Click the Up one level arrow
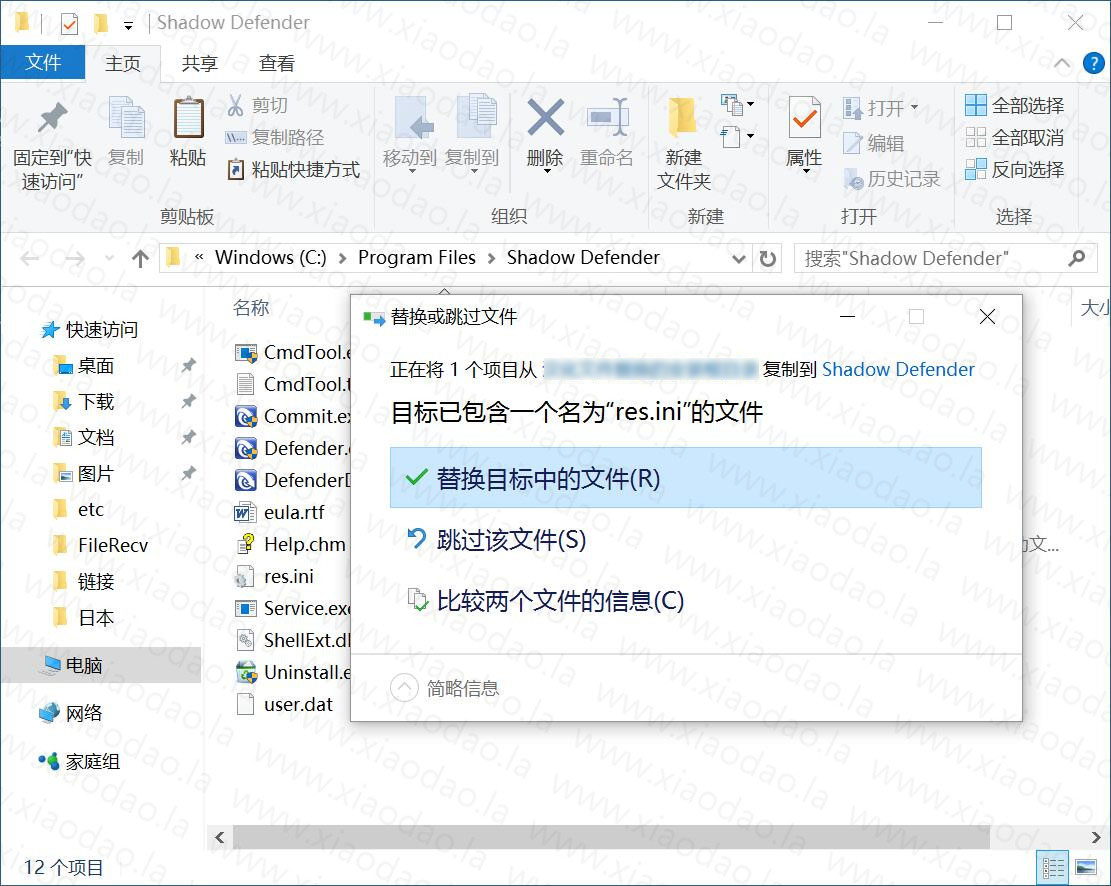The image size is (1111, 886). pyautogui.click(x=140, y=259)
